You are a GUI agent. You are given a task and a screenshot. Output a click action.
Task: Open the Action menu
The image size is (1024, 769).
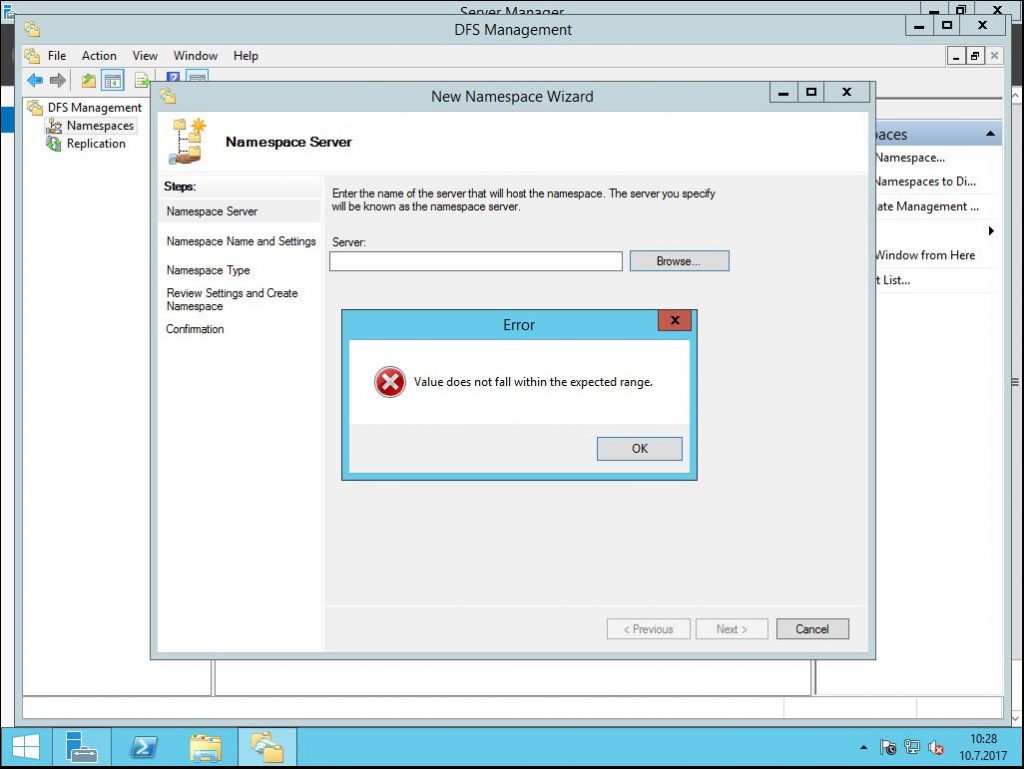point(99,56)
